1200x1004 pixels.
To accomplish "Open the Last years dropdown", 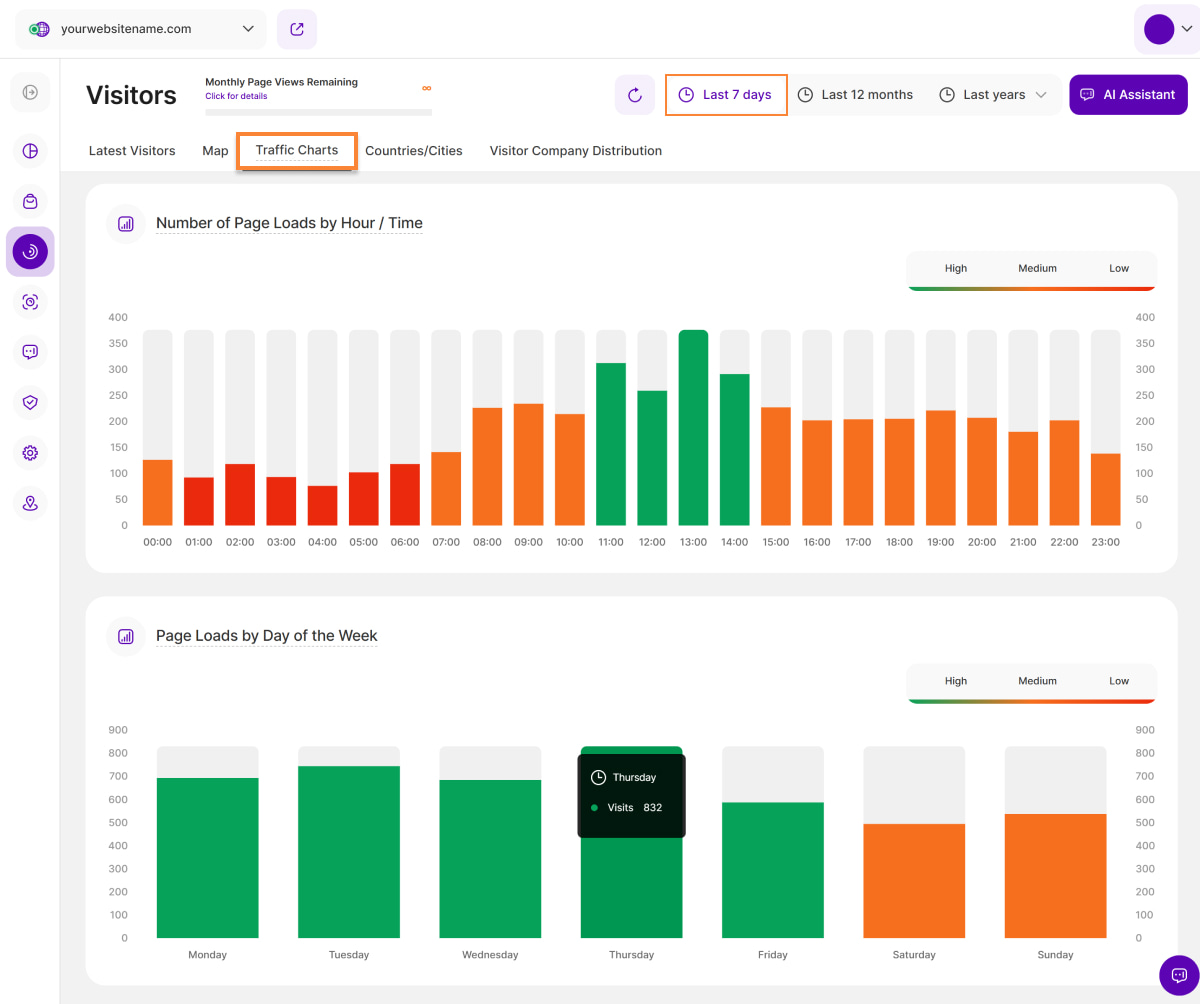I will pos(993,95).
